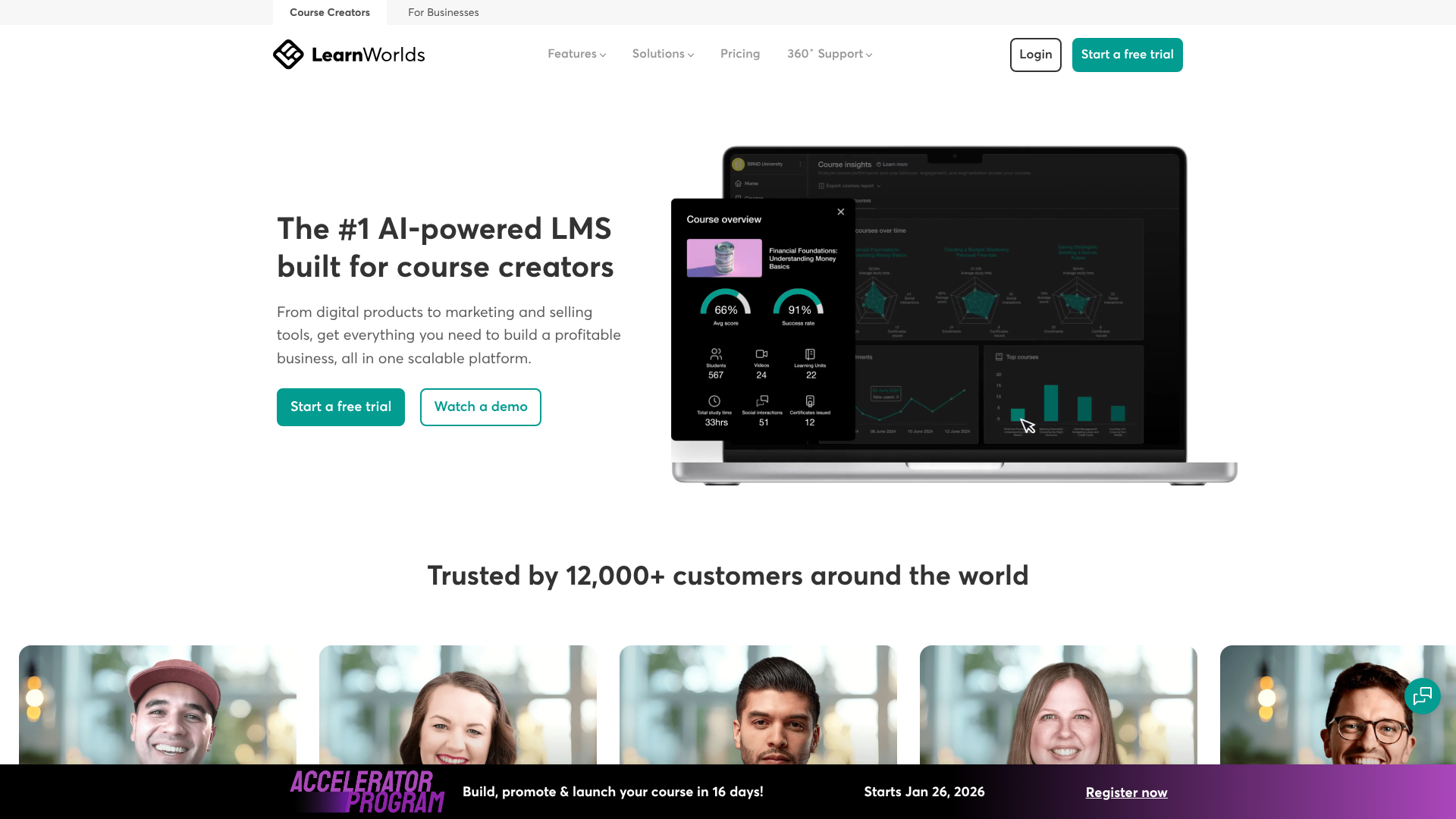Click the 91% Success rate gauge
1456x819 pixels.
800,304
